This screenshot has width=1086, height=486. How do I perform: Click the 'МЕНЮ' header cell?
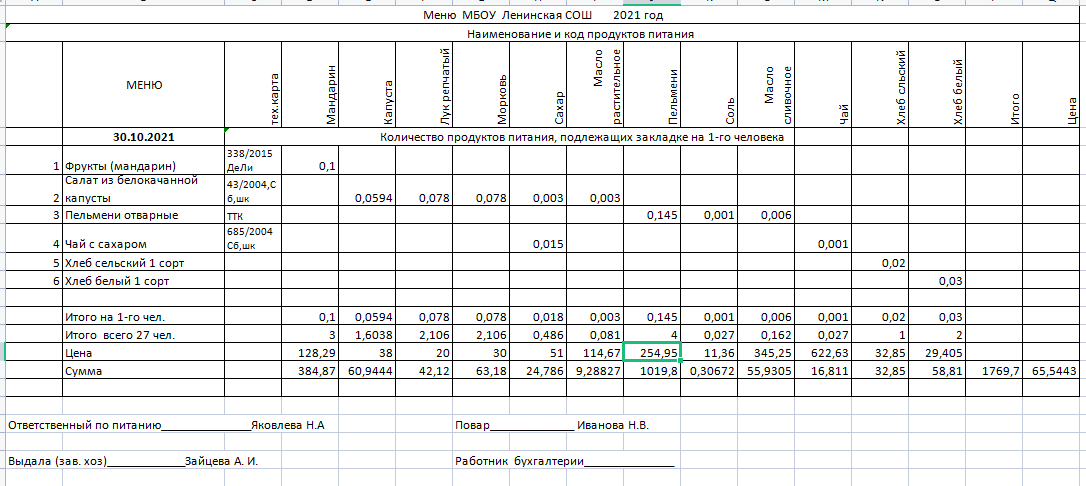click(143, 85)
